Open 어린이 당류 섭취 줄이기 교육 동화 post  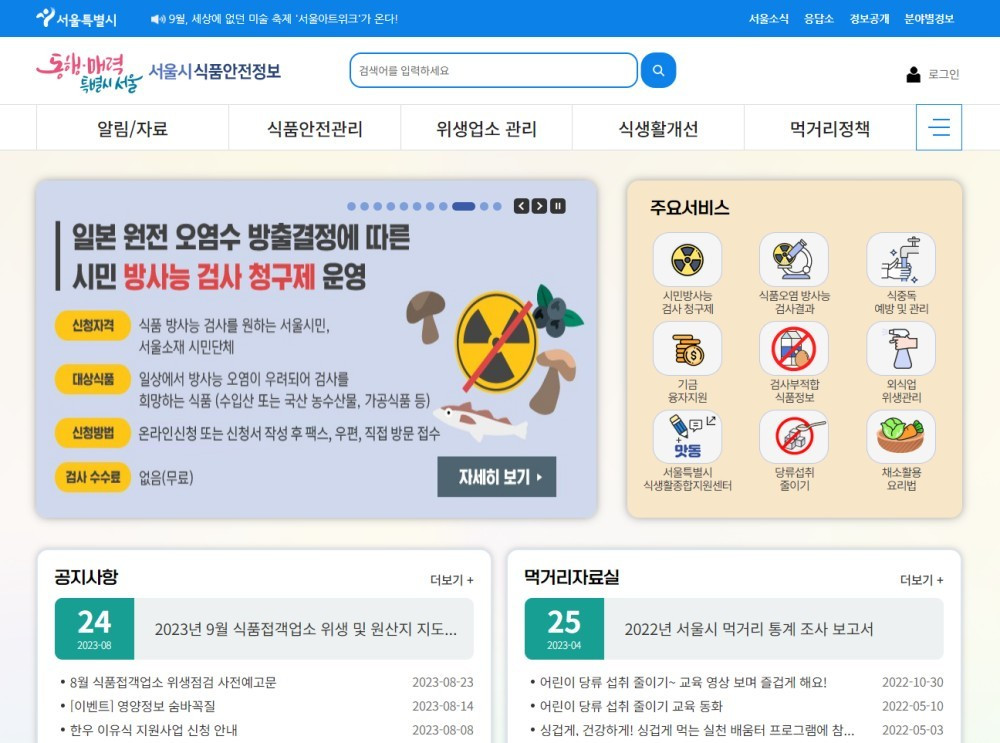click(631, 706)
